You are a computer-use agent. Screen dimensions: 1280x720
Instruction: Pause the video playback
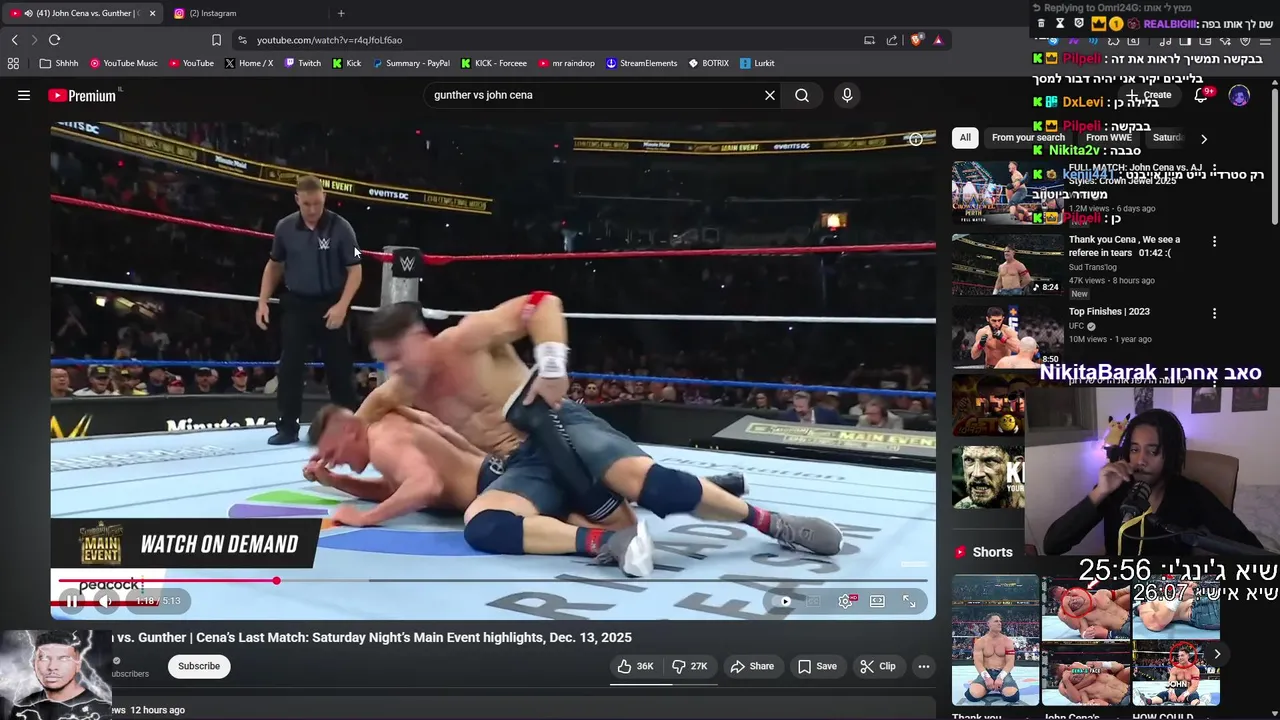tap(72, 601)
